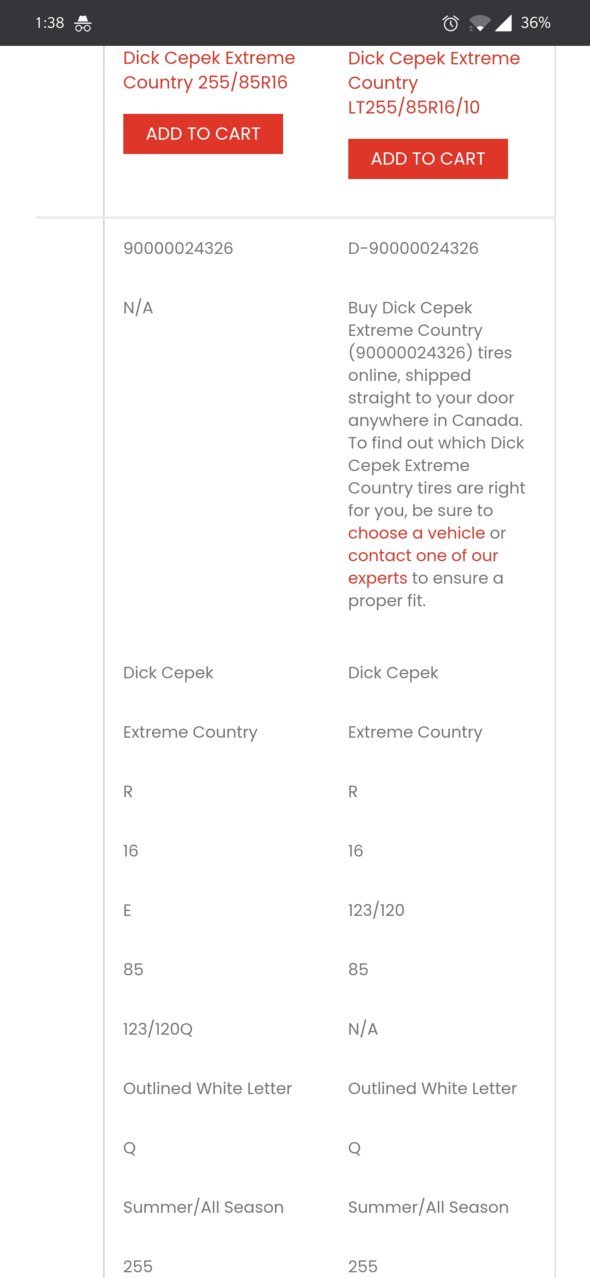Tap the cellular signal strength icon

[503, 23]
